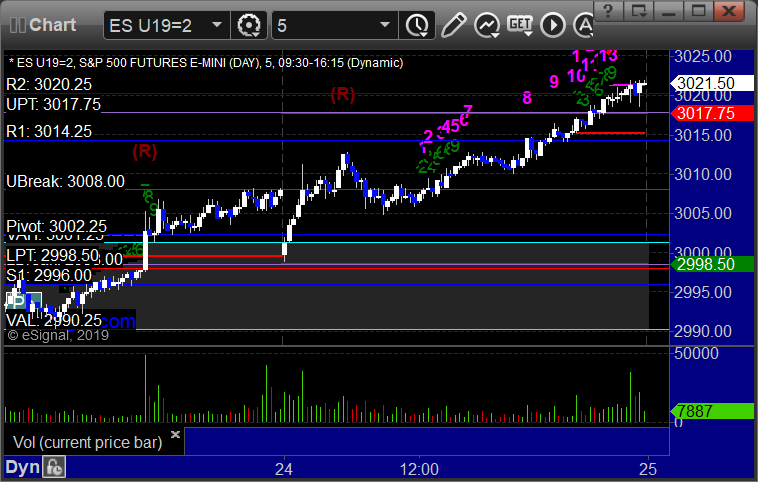
Task: Click the 12:00 time axis label
Action: 419,469
